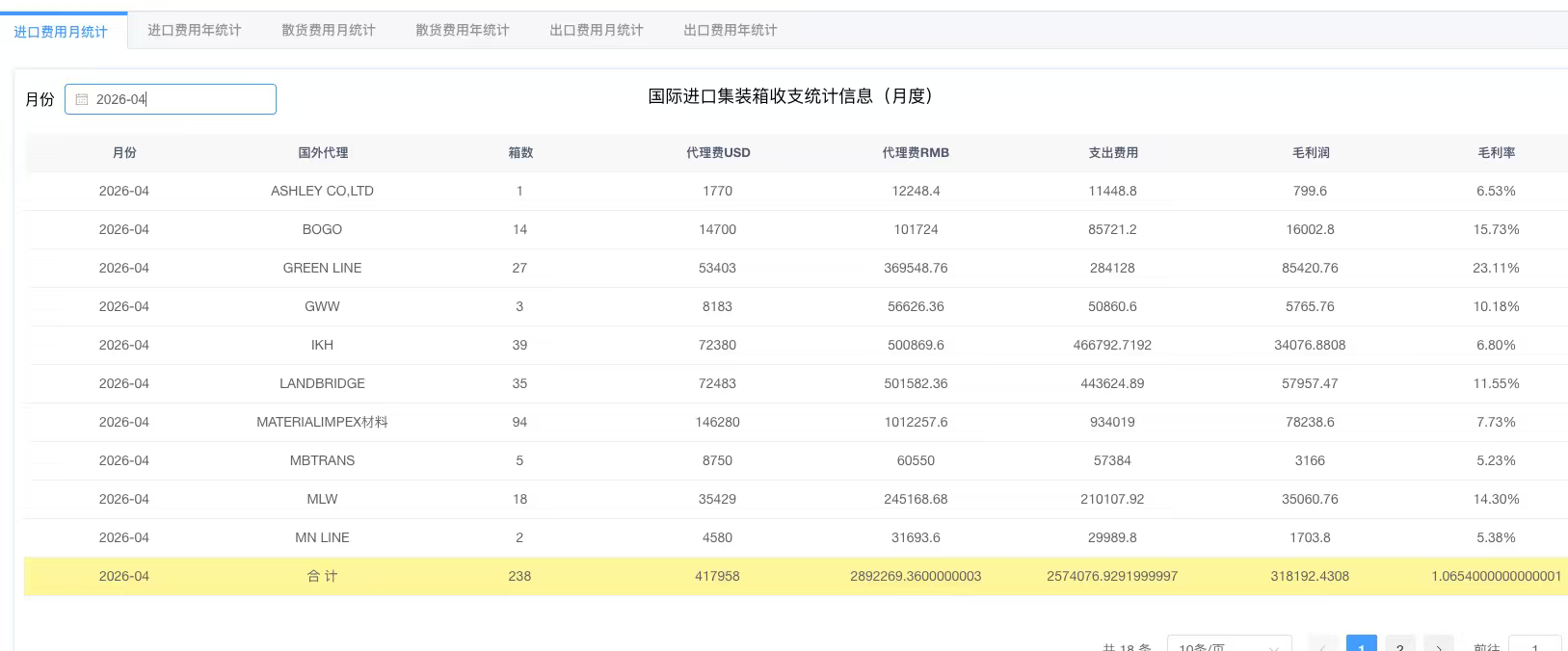Click the 国外代理 column header
Viewport: 1568px width, 651px height.
(323, 153)
